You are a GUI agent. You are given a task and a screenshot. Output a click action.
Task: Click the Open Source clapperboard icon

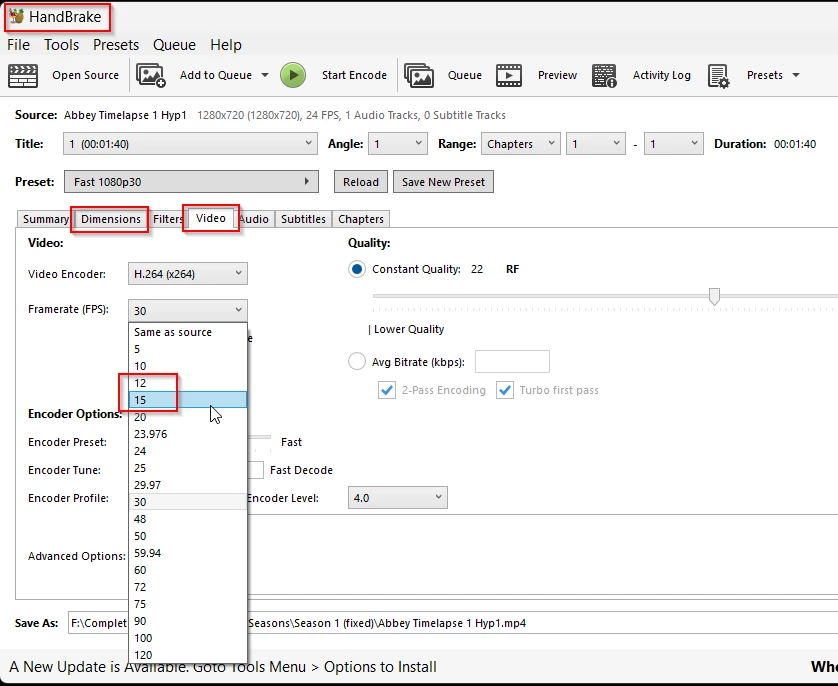pyautogui.click(x=23, y=75)
